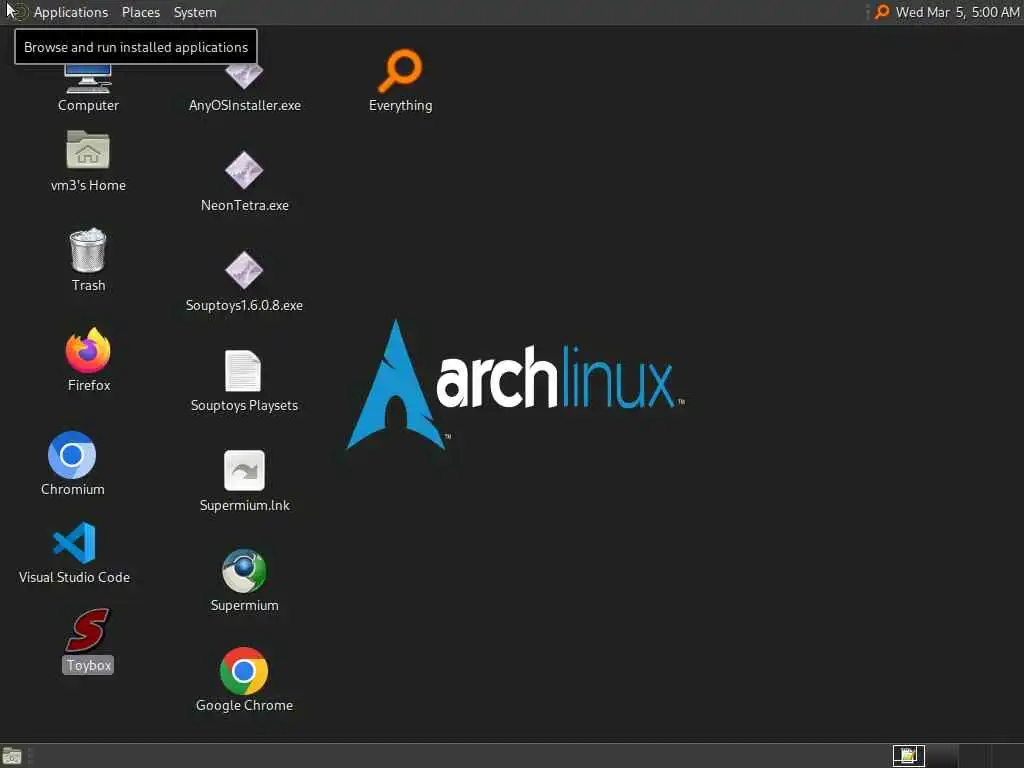
Task: Click the orange search icon in top panel
Action: [x=882, y=12]
